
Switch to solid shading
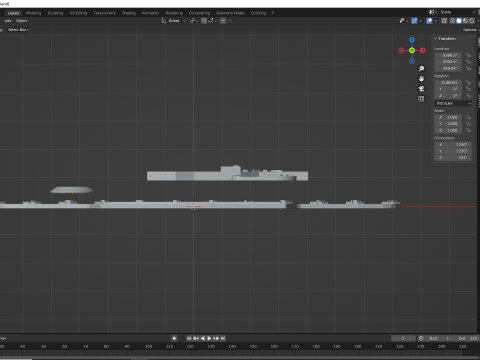point(459,21)
